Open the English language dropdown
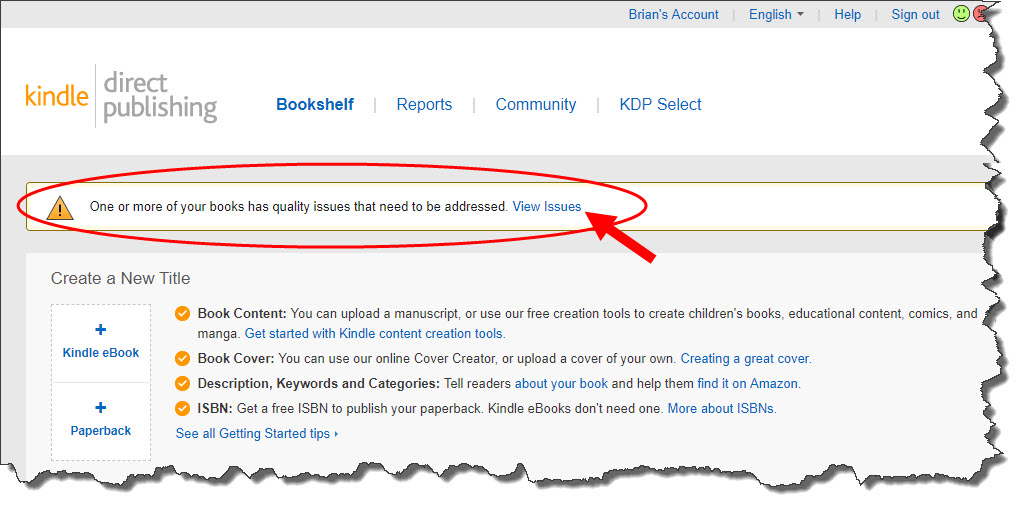Viewport: 1026px width, 509px height. (x=776, y=14)
